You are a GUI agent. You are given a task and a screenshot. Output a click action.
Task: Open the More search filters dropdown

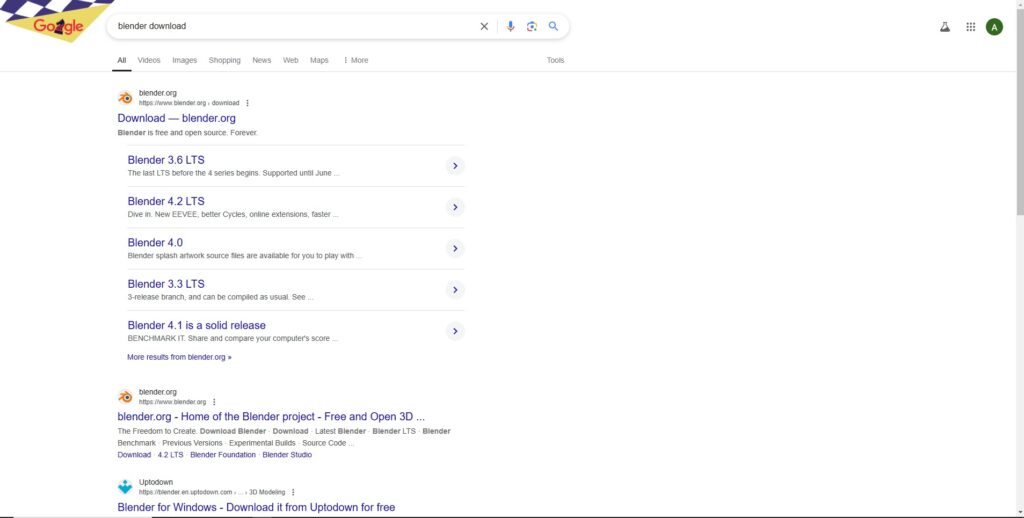[355, 60]
